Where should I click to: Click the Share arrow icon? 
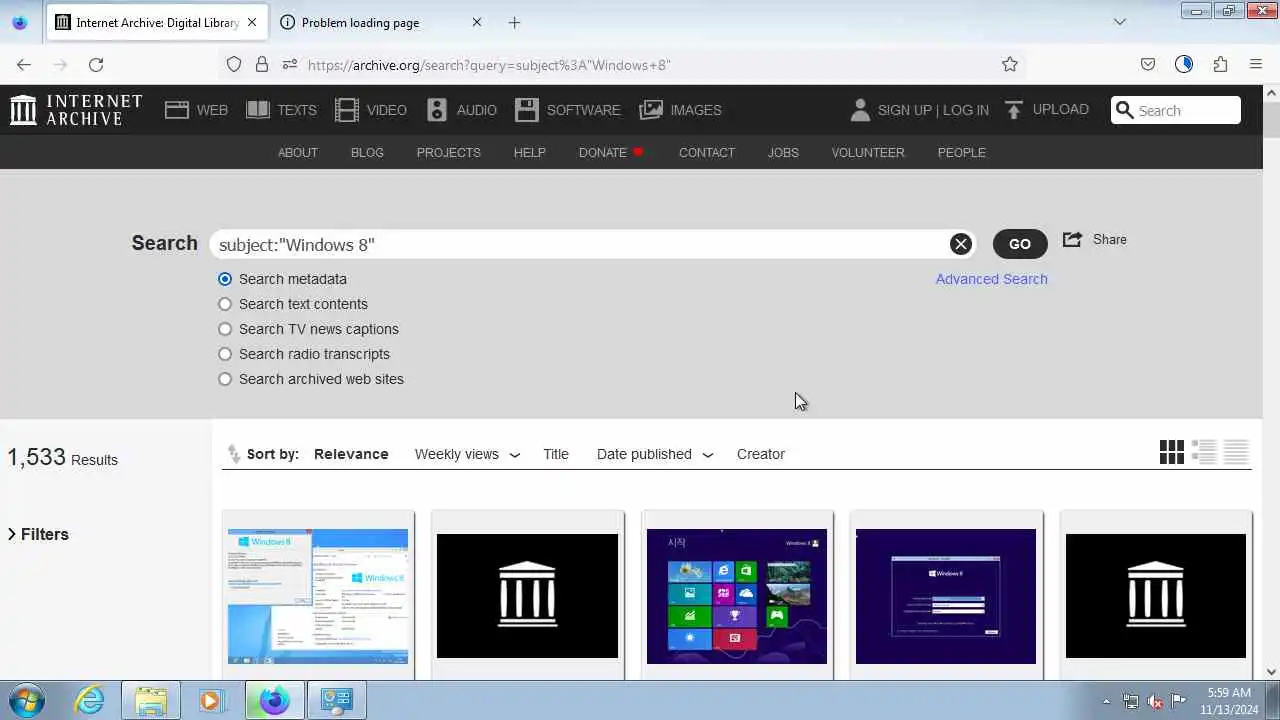pyautogui.click(x=1072, y=240)
